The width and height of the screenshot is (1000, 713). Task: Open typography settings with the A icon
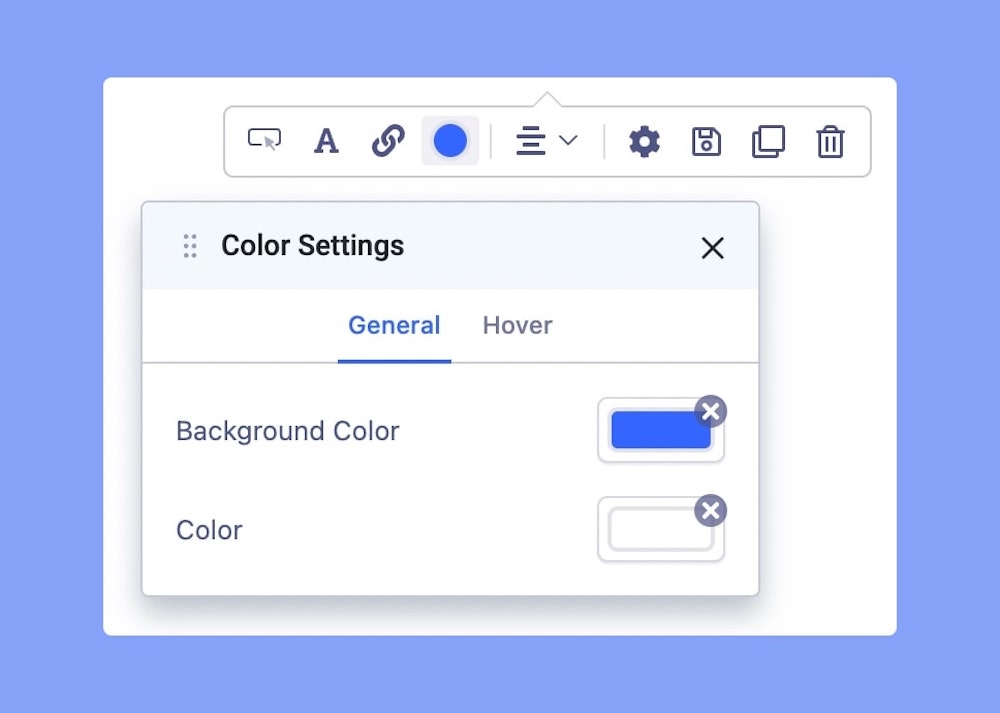coord(326,141)
